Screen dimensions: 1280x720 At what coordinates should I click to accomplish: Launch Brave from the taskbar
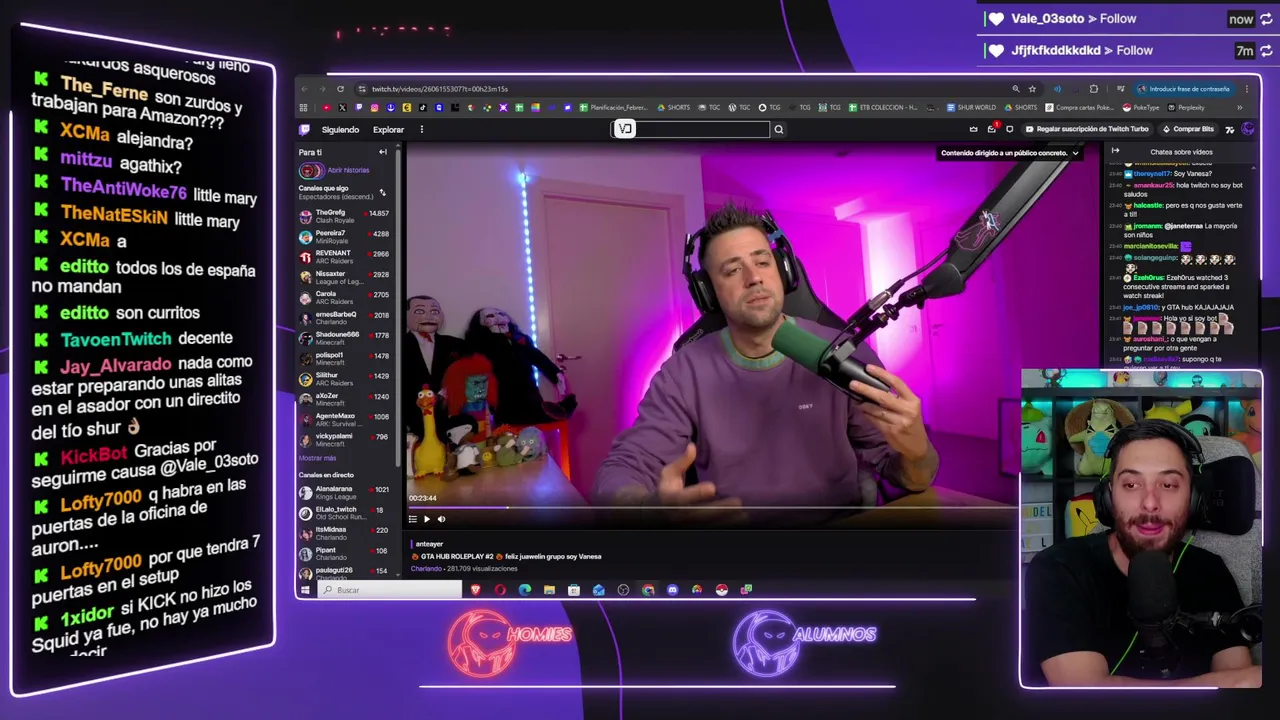[x=475, y=590]
